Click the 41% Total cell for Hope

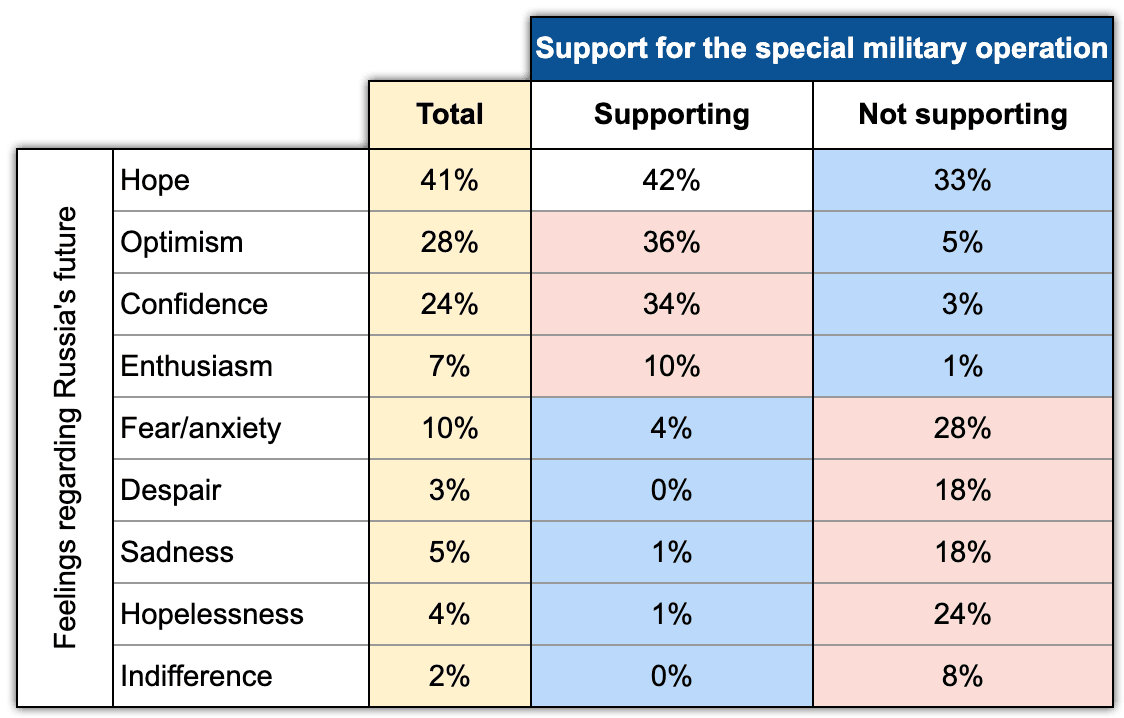[x=450, y=180]
